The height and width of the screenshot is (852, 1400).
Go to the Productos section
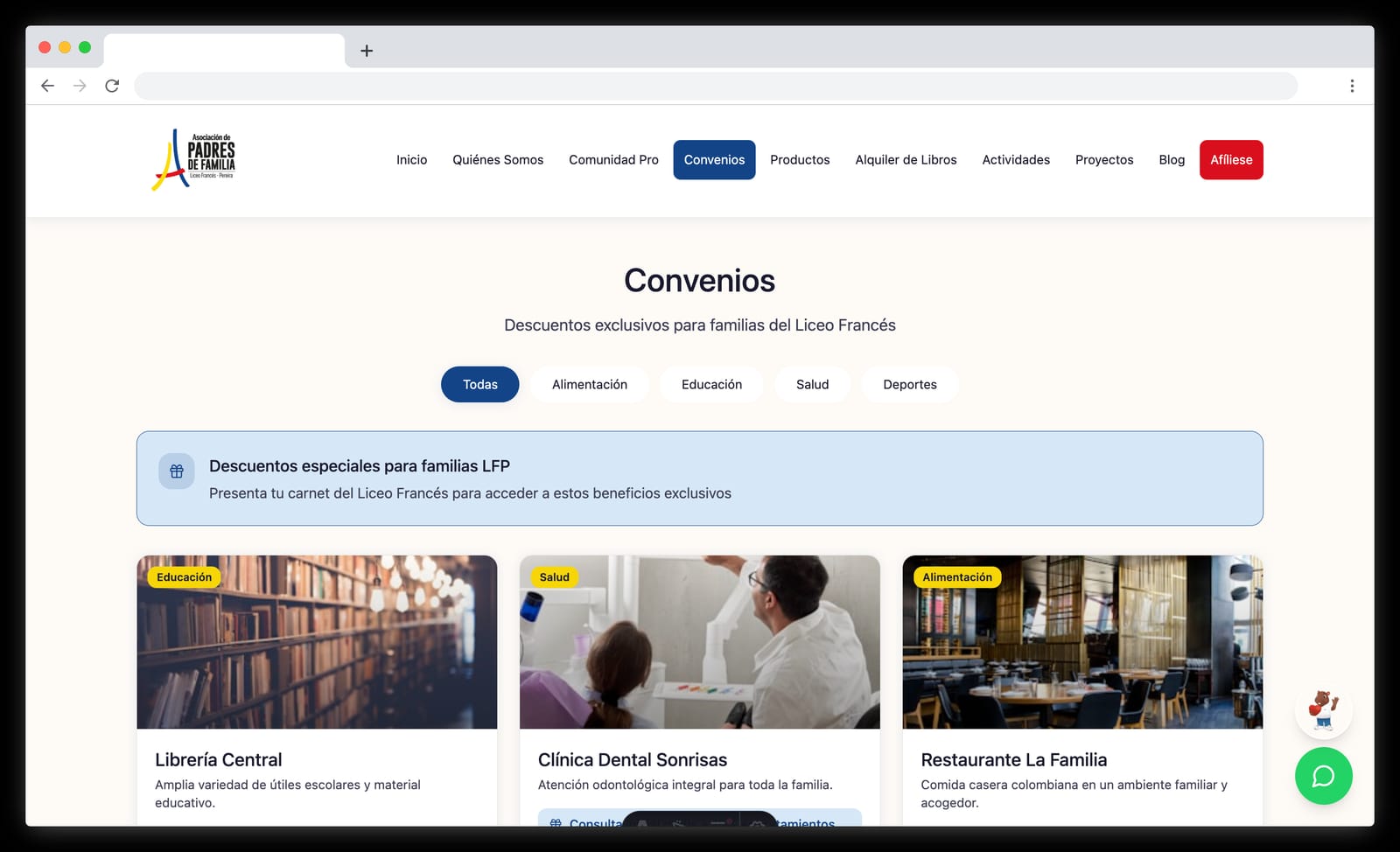799,159
